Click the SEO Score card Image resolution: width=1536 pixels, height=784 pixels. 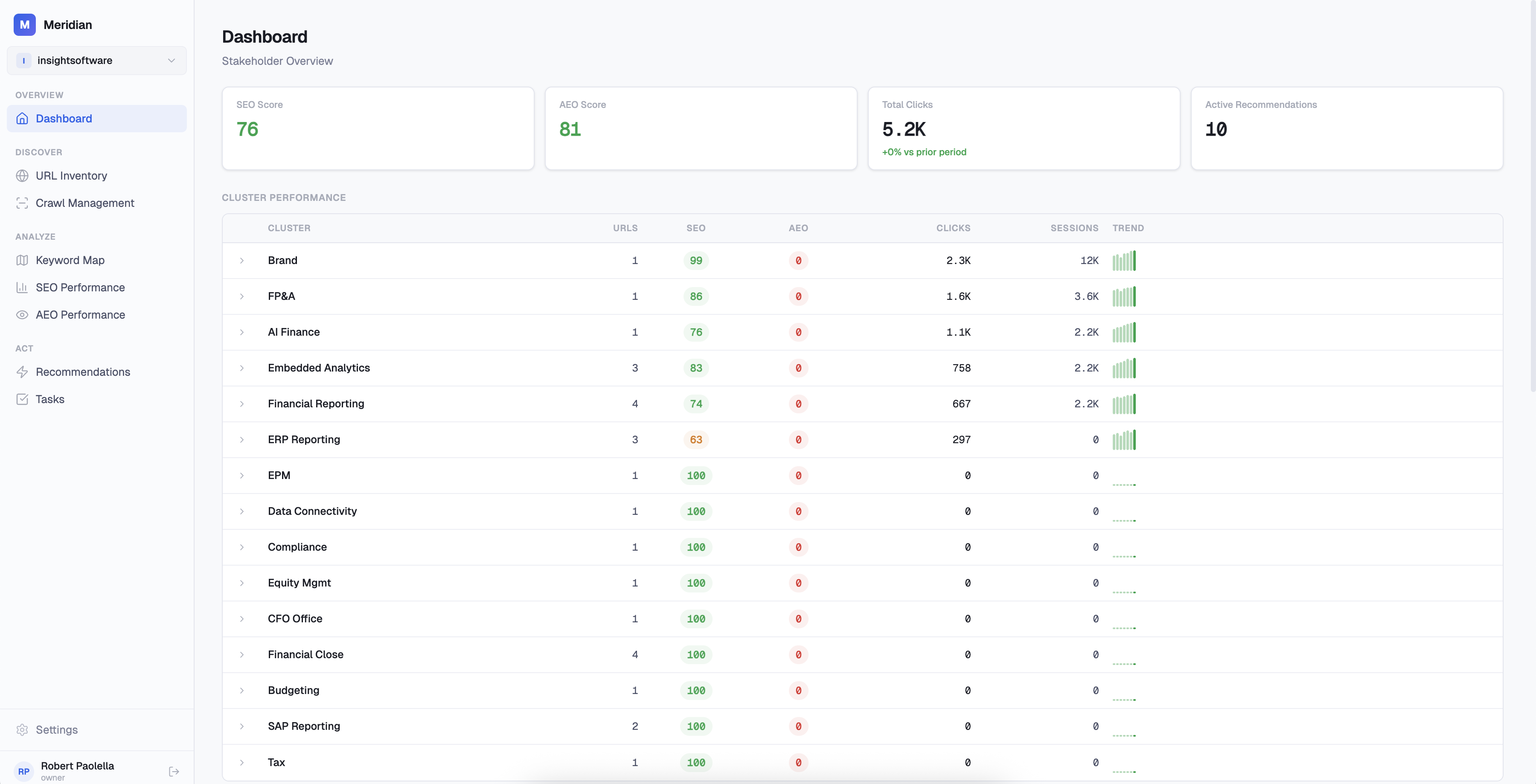(x=378, y=128)
